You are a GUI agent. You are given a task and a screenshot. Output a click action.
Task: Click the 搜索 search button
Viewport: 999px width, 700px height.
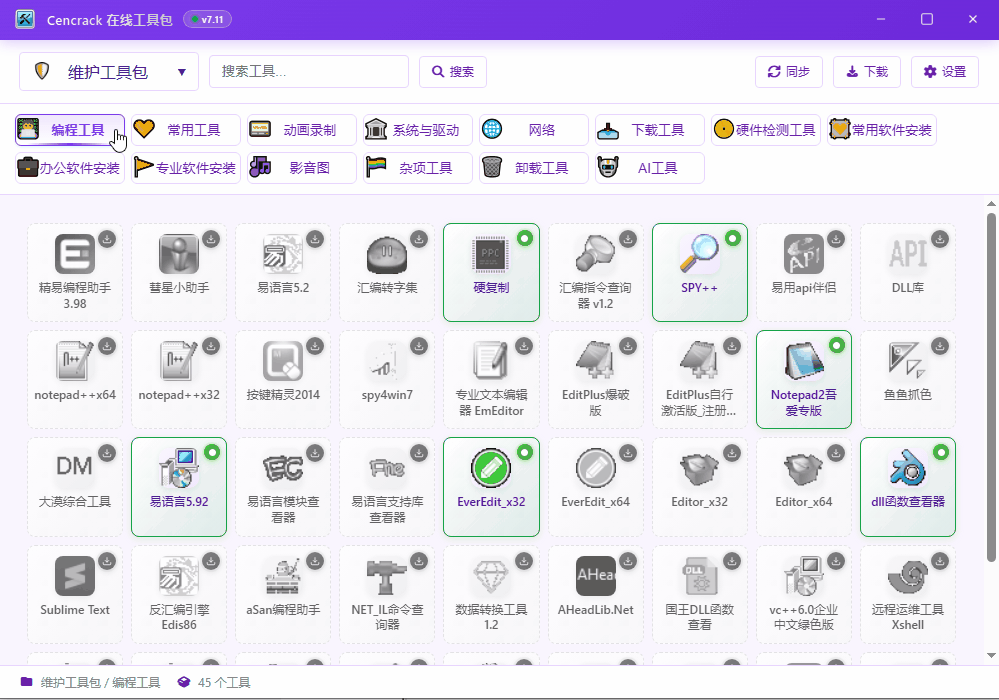click(x=453, y=71)
